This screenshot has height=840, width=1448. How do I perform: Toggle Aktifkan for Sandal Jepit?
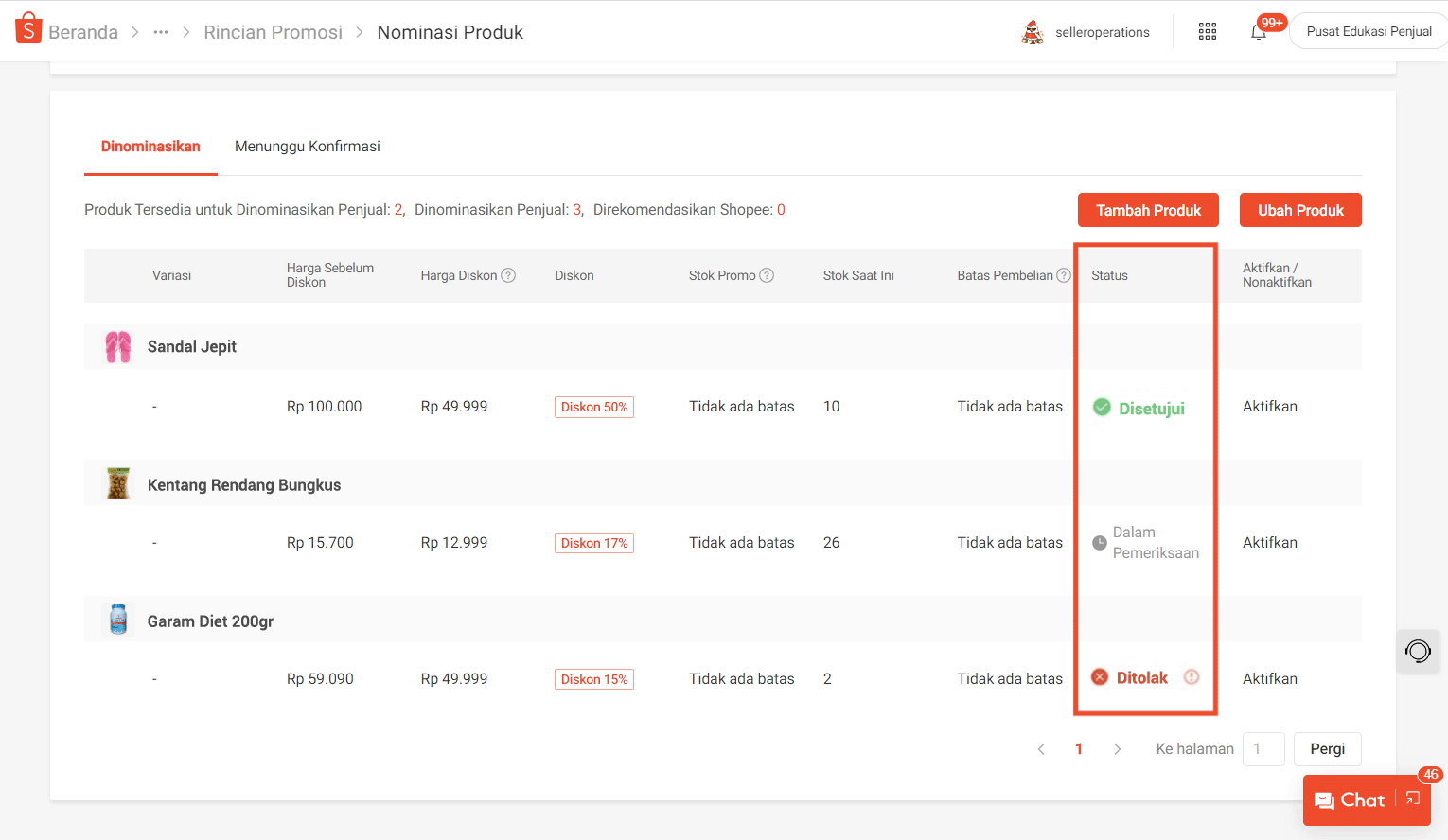1269,407
